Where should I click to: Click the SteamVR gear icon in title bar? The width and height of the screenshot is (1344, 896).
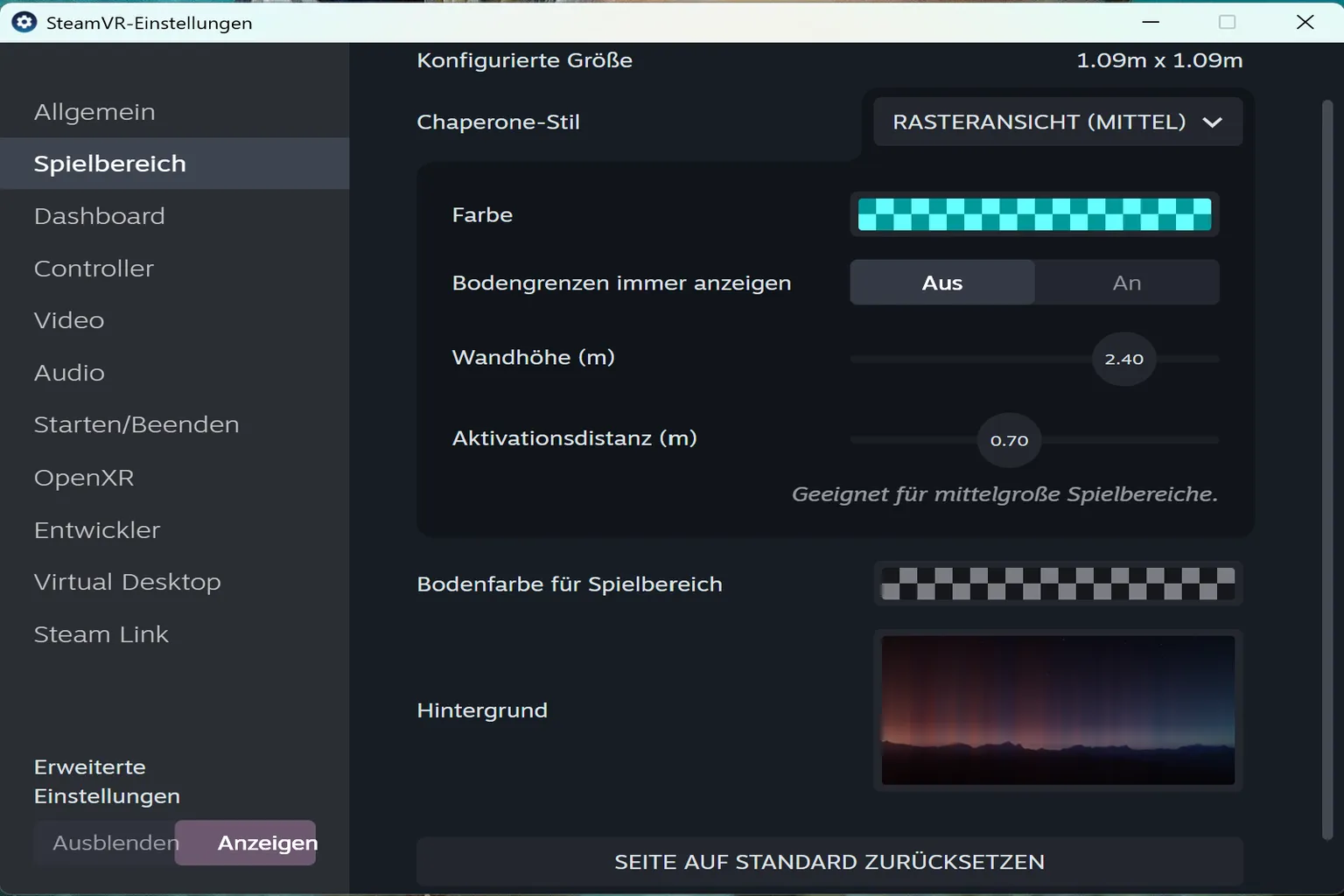[x=24, y=22]
